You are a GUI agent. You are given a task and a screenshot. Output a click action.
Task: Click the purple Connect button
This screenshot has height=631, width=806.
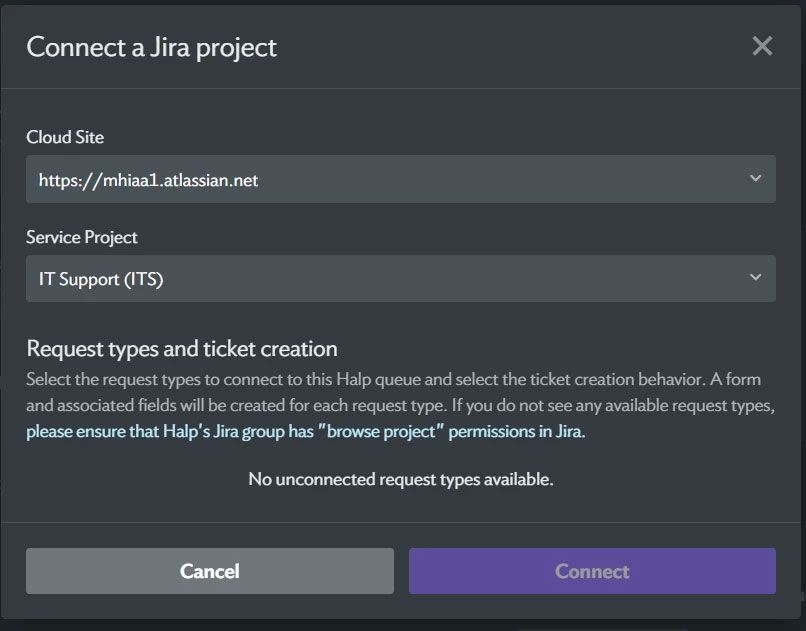(x=592, y=571)
